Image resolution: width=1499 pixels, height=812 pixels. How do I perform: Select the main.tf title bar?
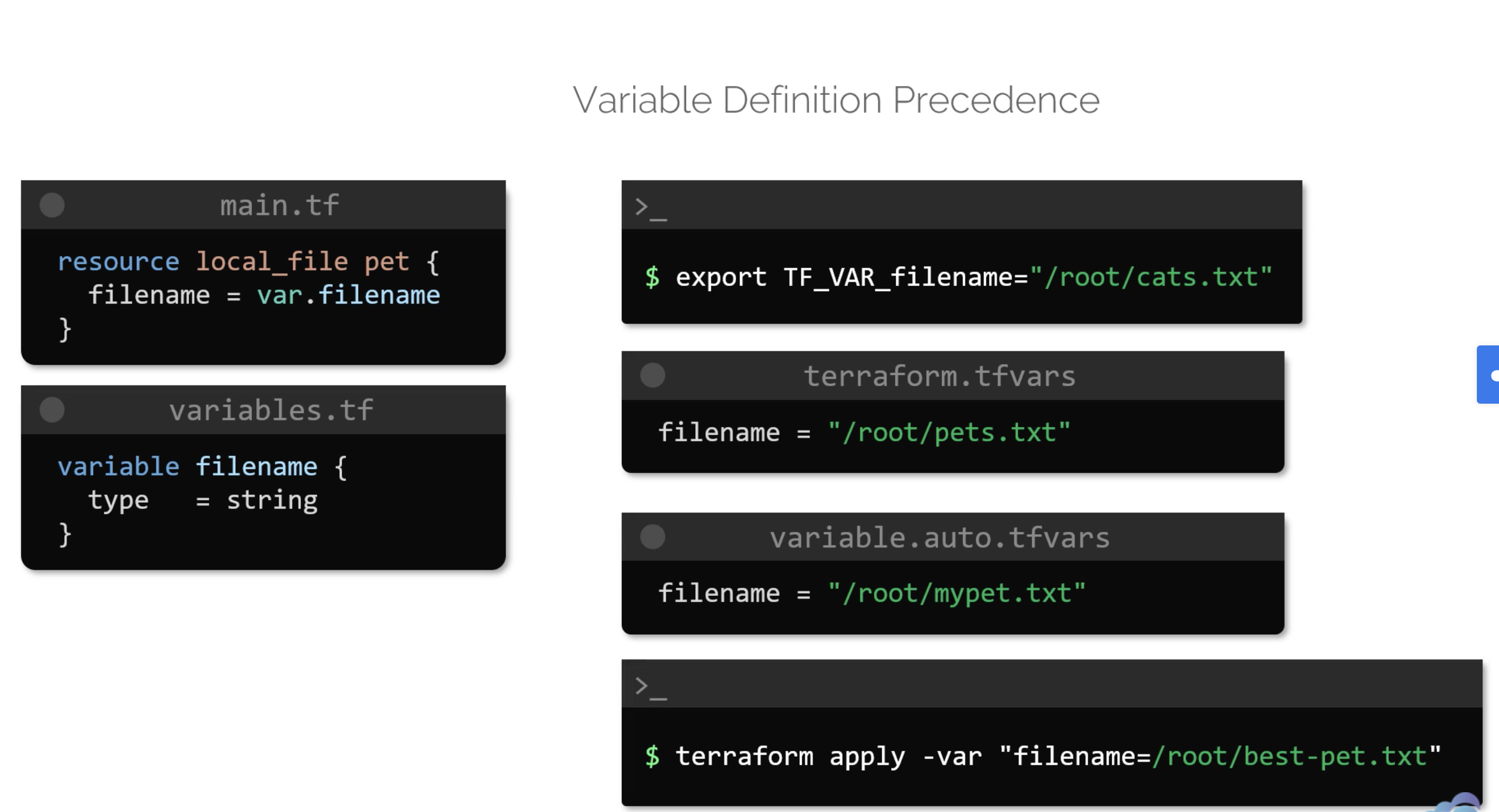click(279, 204)
